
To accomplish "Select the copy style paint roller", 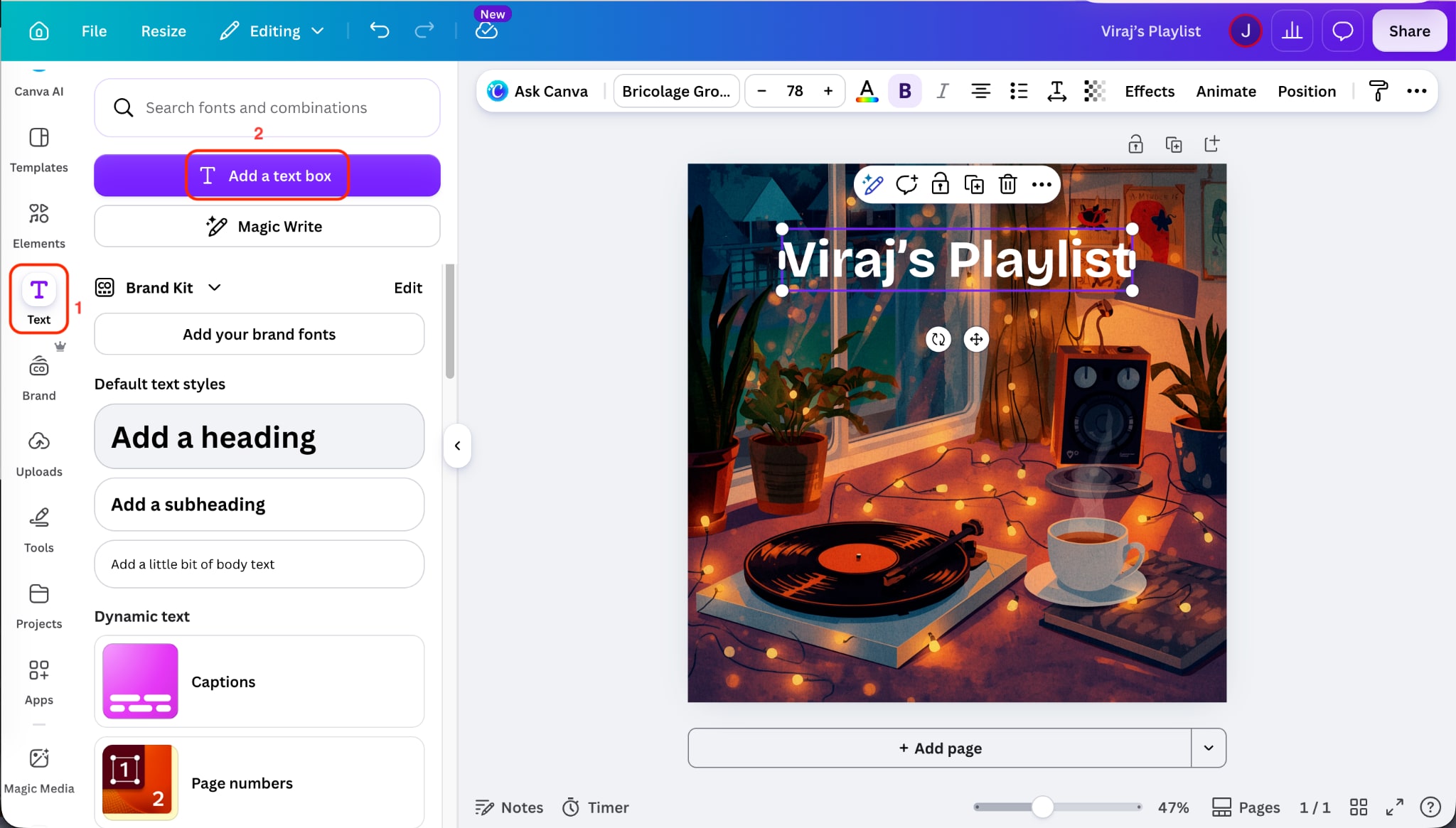I will 1378,91.
